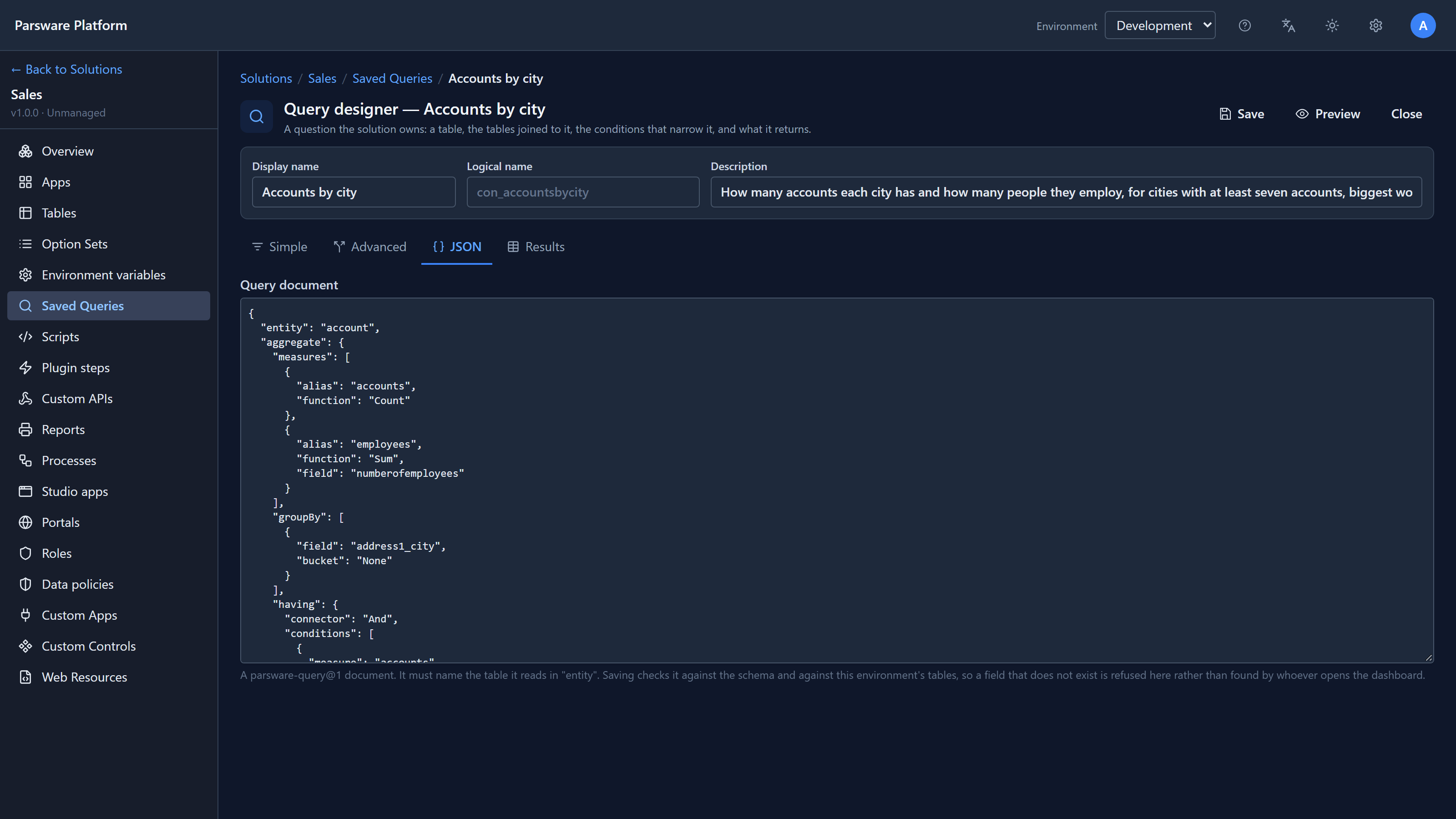
Task: Click the Option Sets list icon
Action: (x=25, y=243)
